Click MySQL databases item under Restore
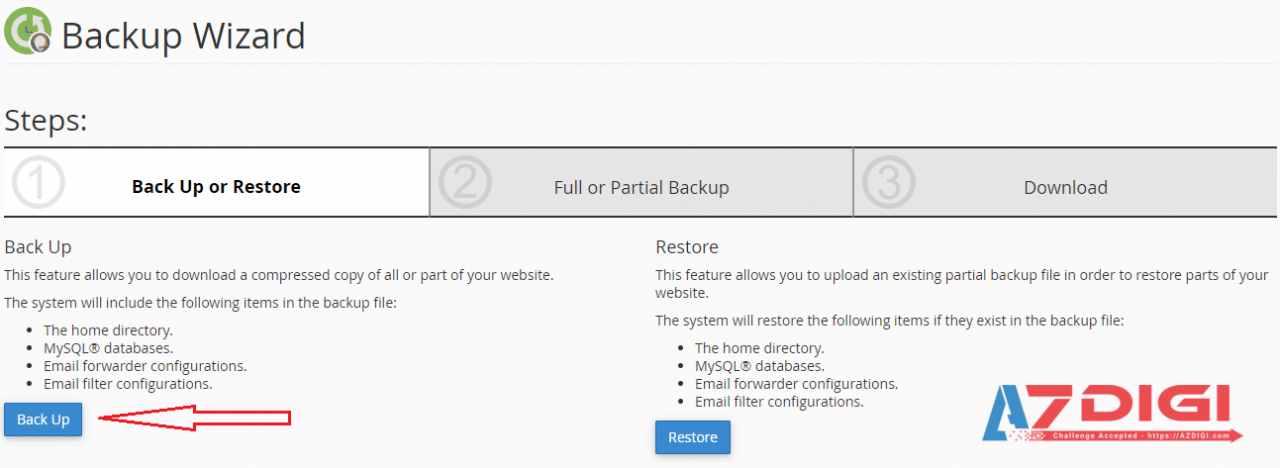 click(760, 365)
